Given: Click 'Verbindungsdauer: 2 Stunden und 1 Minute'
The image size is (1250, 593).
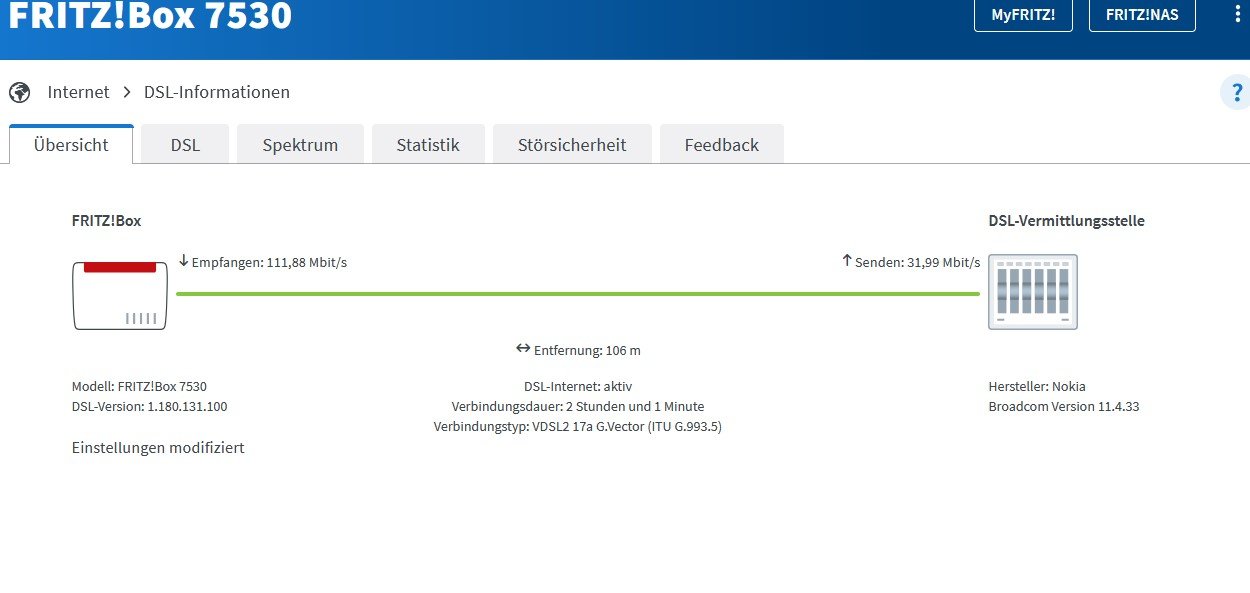Looking at the screenshot, I should (578, 406).
